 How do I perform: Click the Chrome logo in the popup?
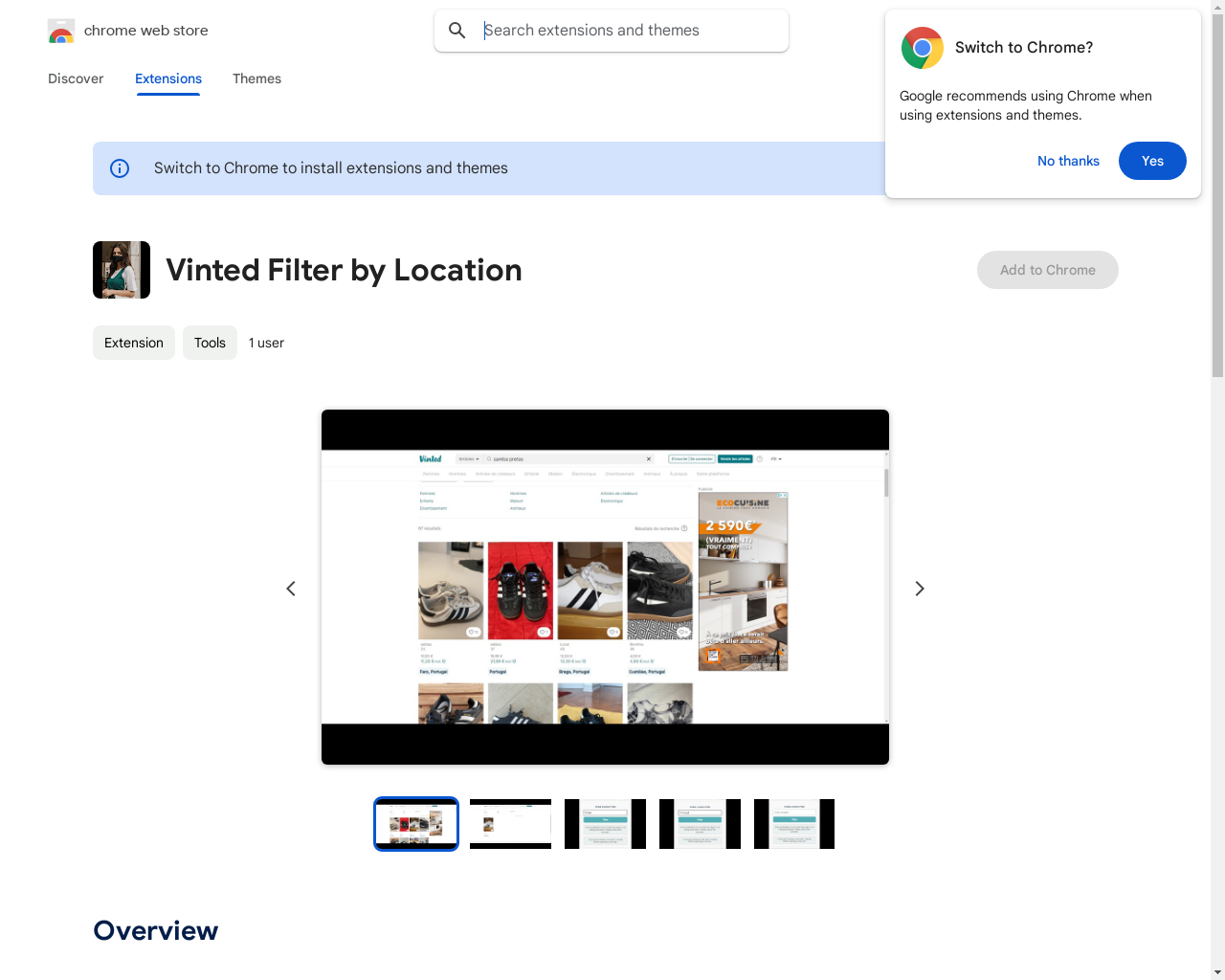(923, 48)
